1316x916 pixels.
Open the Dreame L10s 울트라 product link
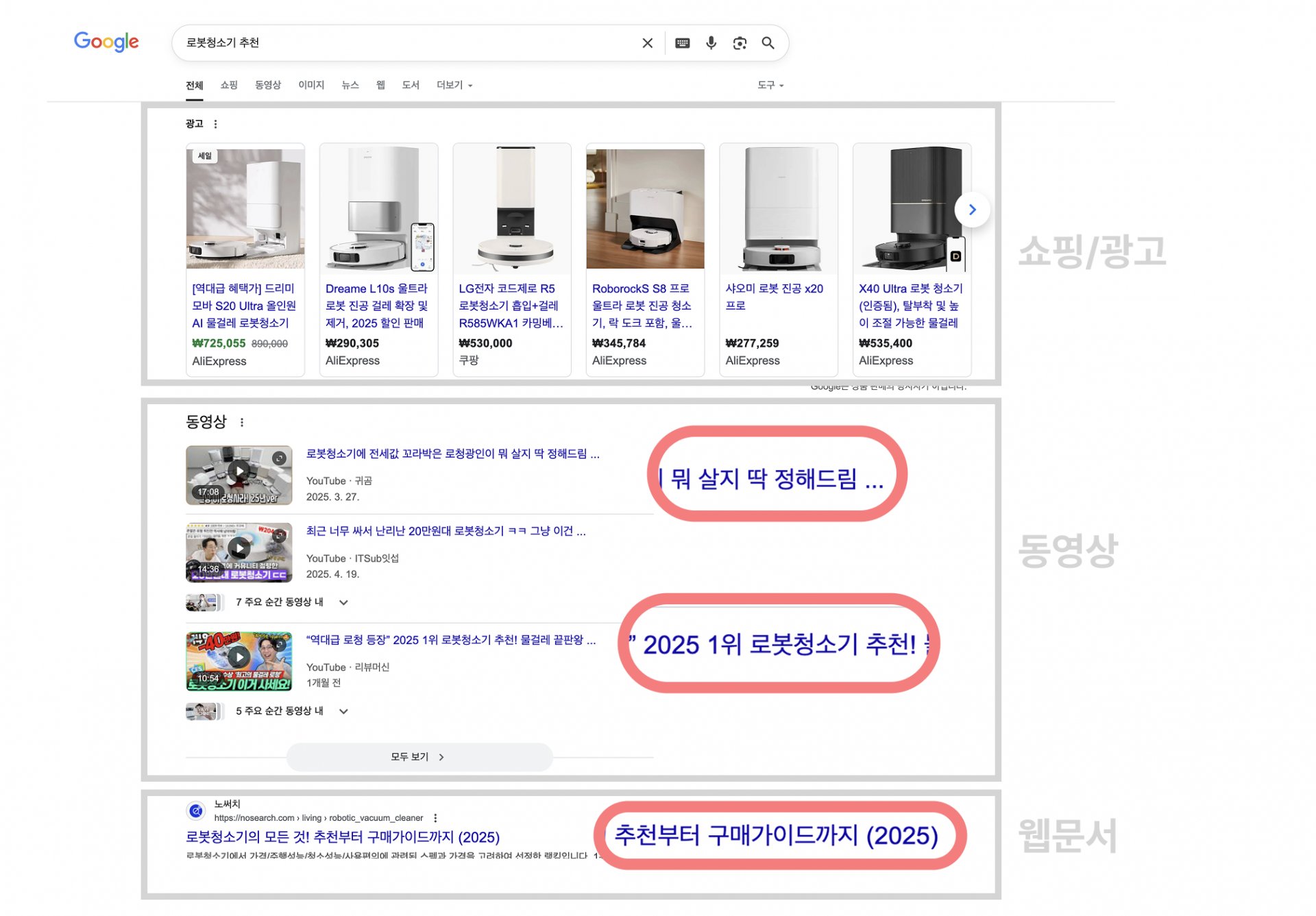[376, 306]
